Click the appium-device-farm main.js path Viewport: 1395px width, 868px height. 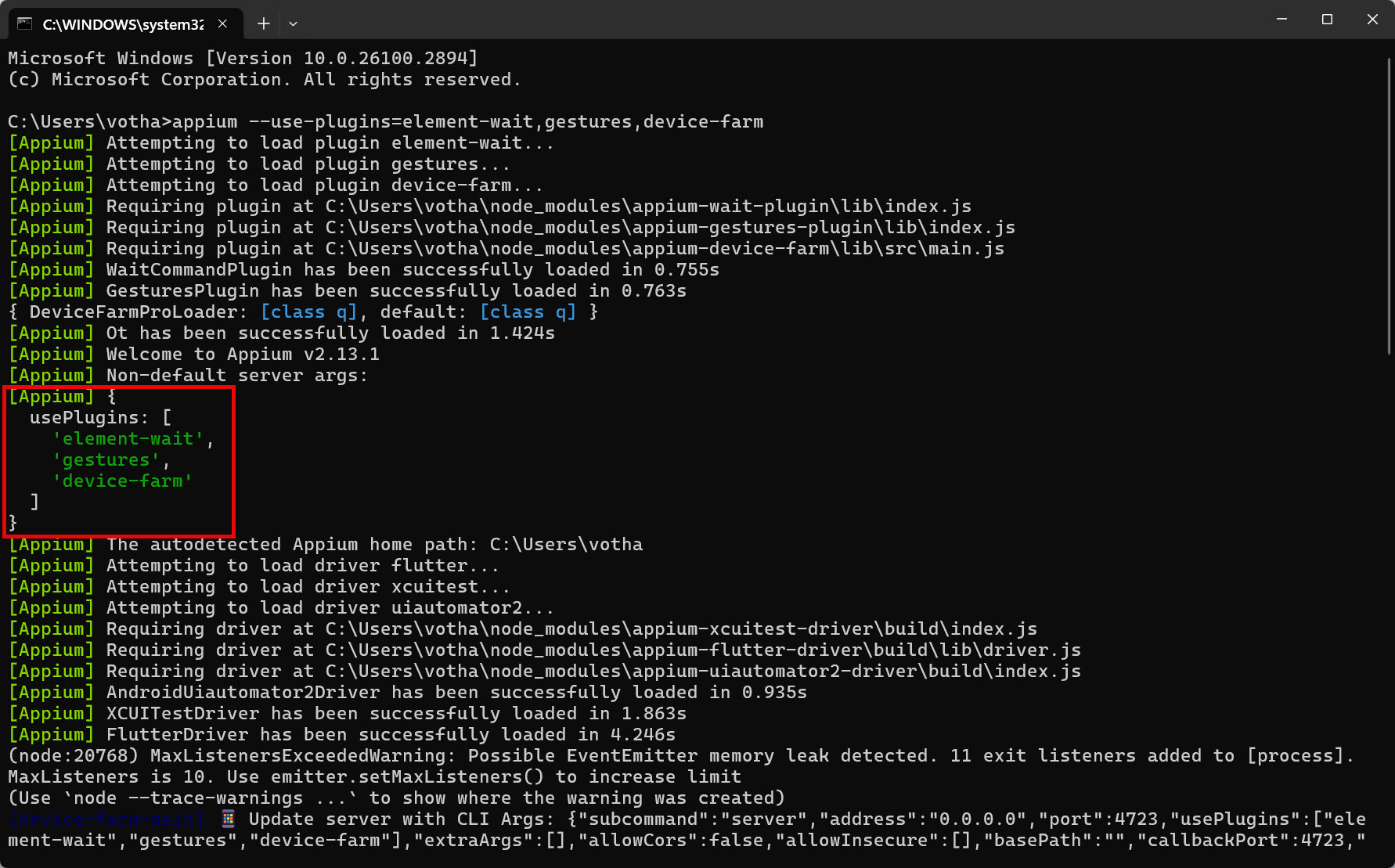(x=665, y=248)
